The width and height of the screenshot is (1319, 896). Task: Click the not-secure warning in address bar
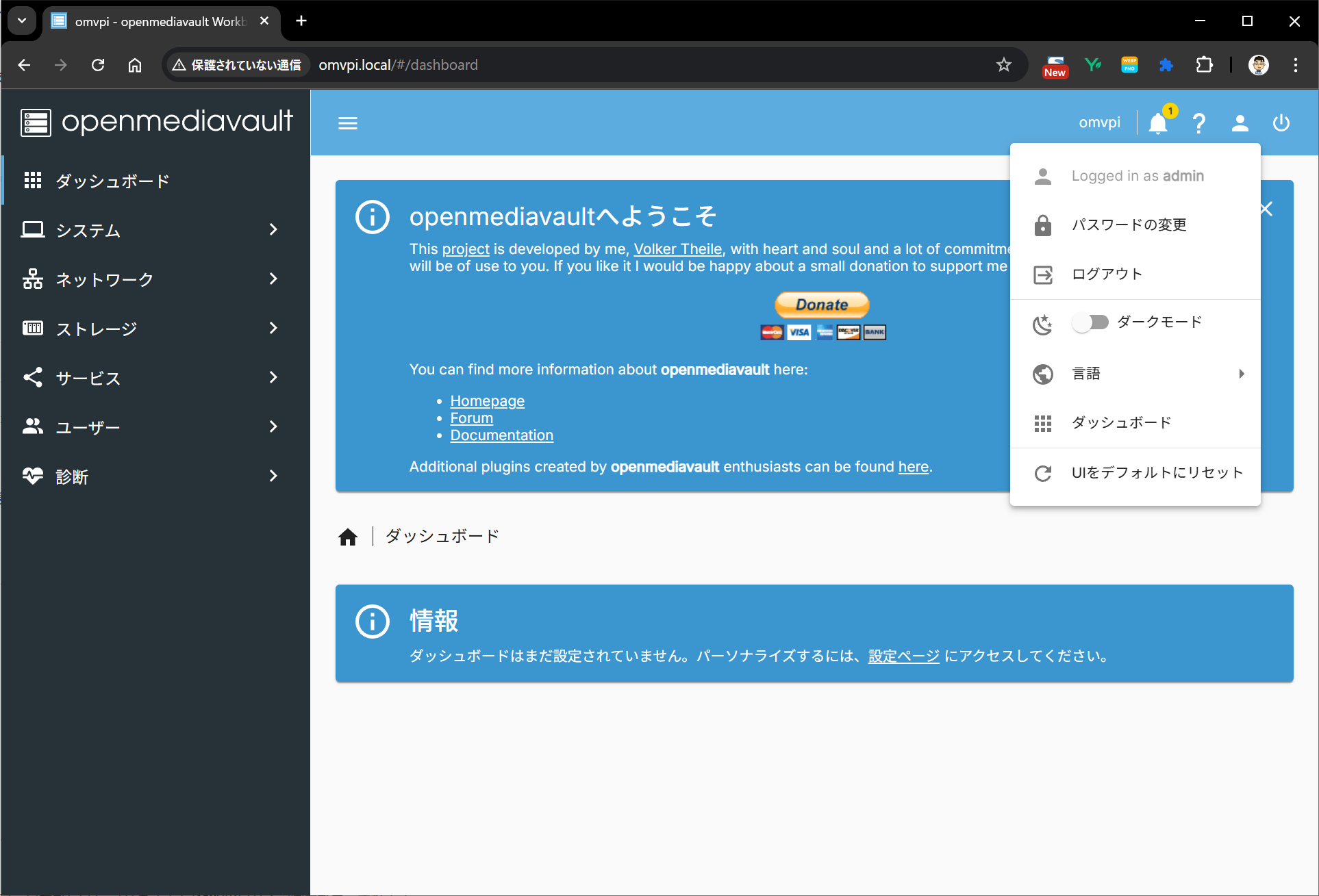pos(237,65)
